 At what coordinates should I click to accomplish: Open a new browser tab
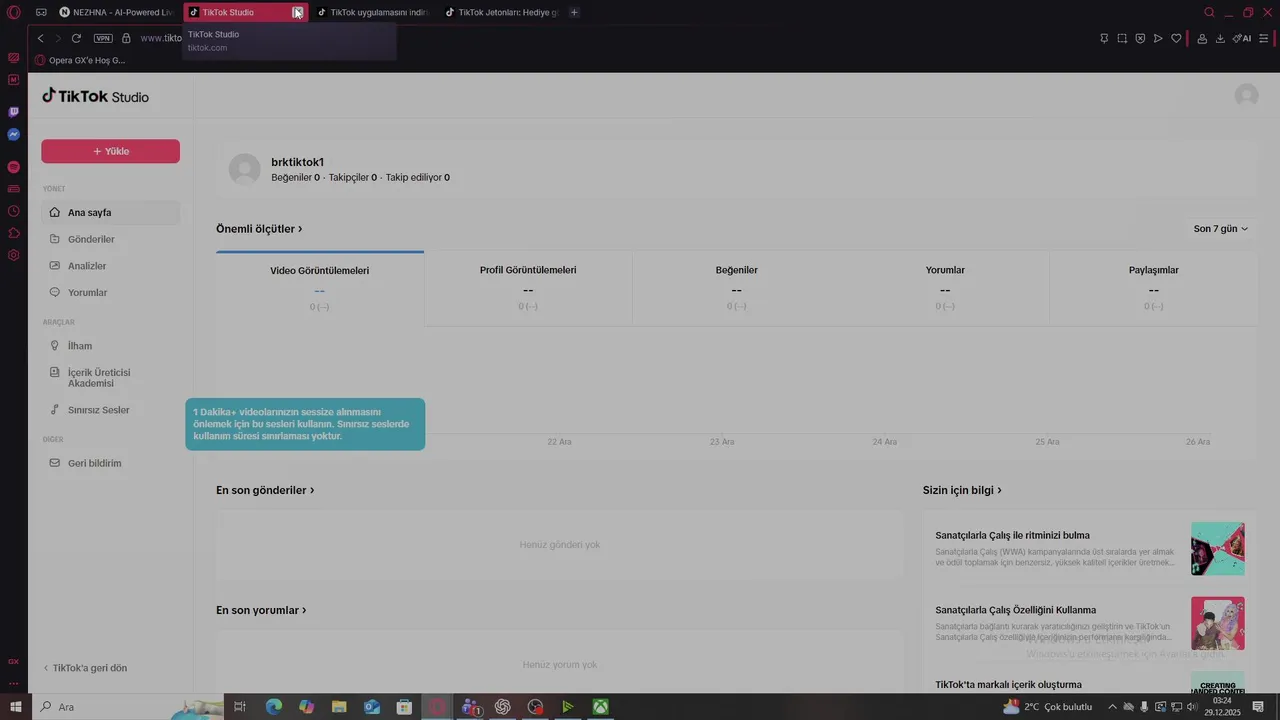574,12
